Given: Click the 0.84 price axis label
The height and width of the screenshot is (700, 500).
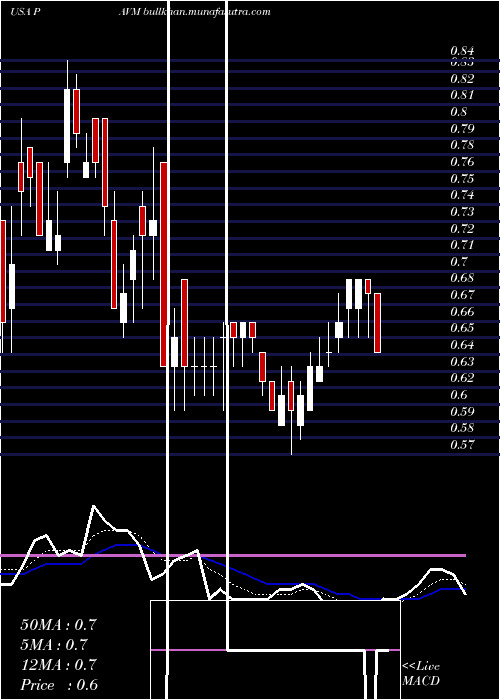Looking at the screenshot, I should pyautogui.click(x=462, y=51).
